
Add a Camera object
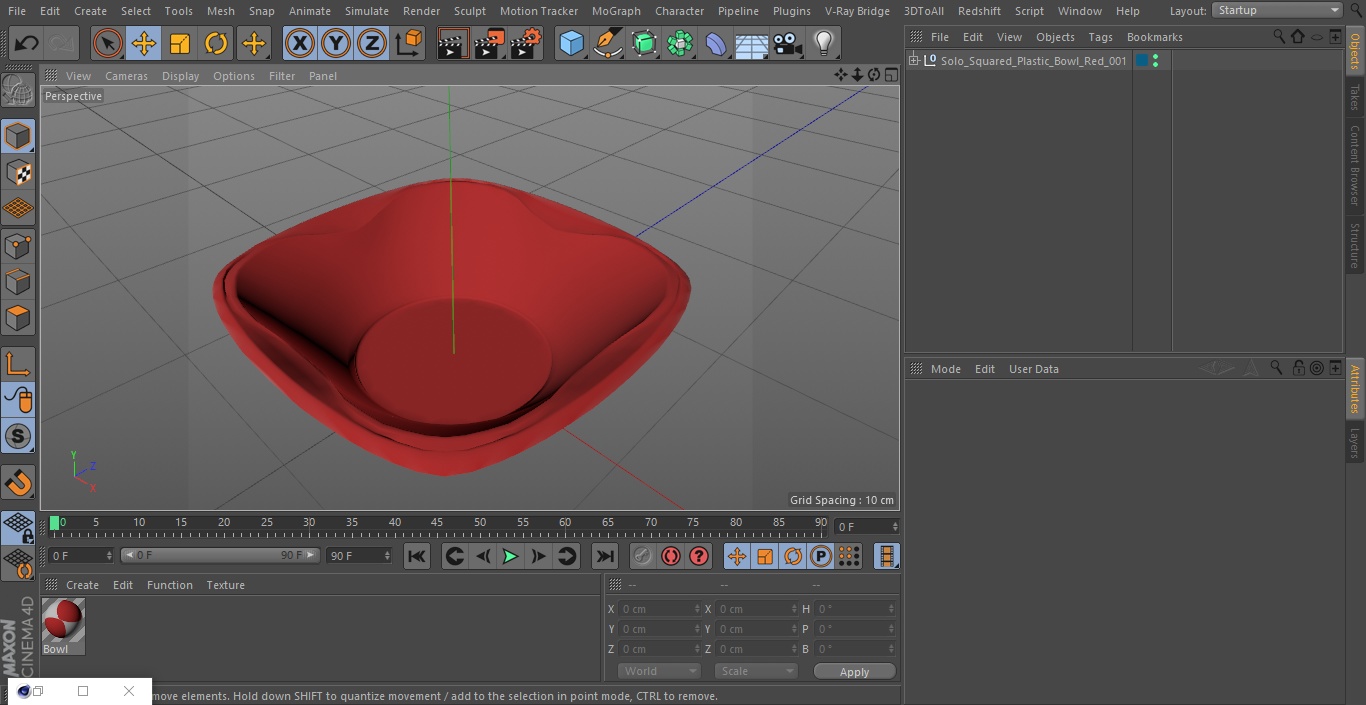click(x=788, y=44)
